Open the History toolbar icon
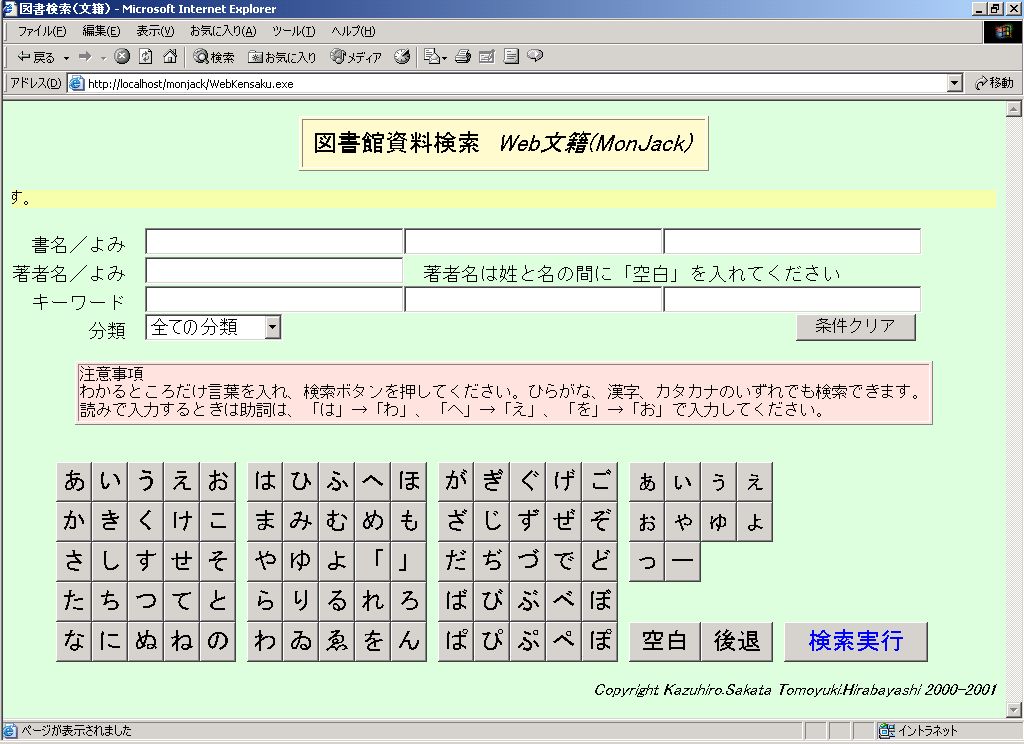 pos(402,57)
